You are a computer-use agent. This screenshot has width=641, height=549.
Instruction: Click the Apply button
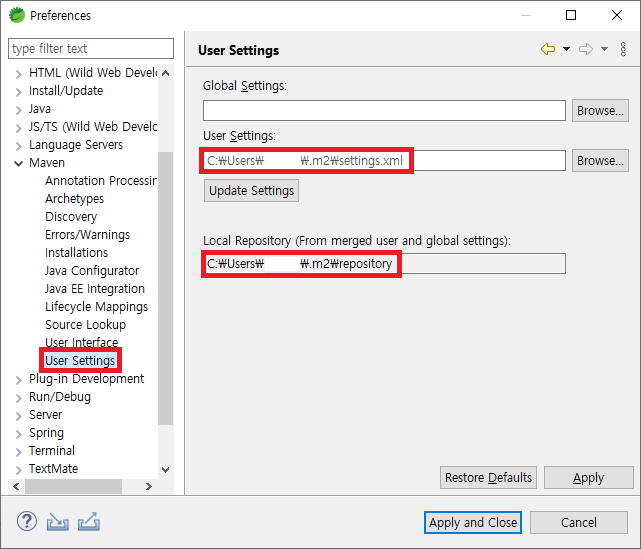click(588, 477)
